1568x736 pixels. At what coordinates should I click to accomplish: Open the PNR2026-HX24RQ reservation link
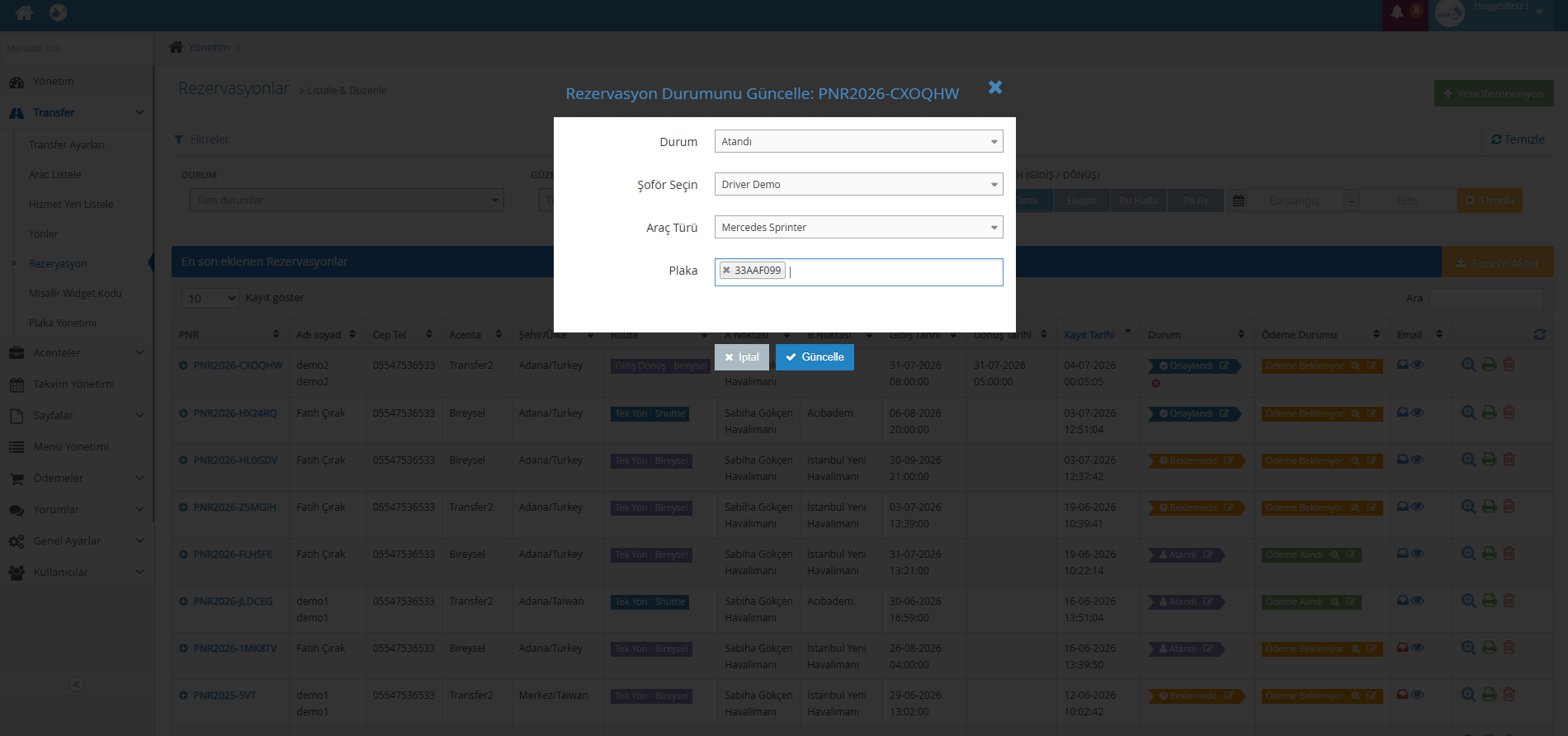(235, 413)
